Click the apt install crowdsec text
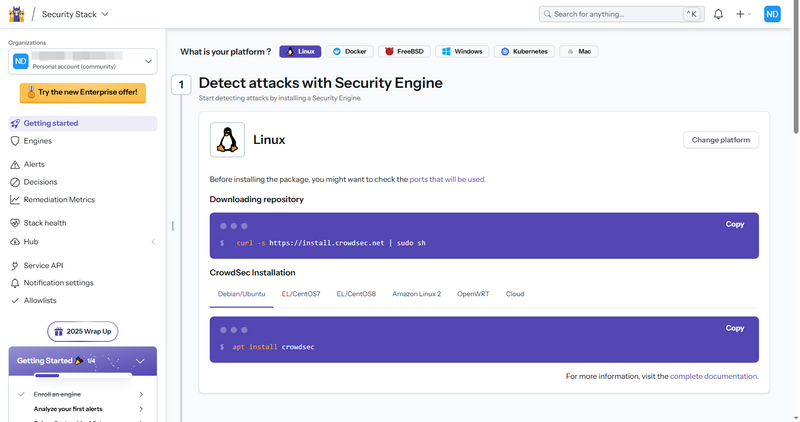The height and width of the screenshot is (422, 800). 273,347
